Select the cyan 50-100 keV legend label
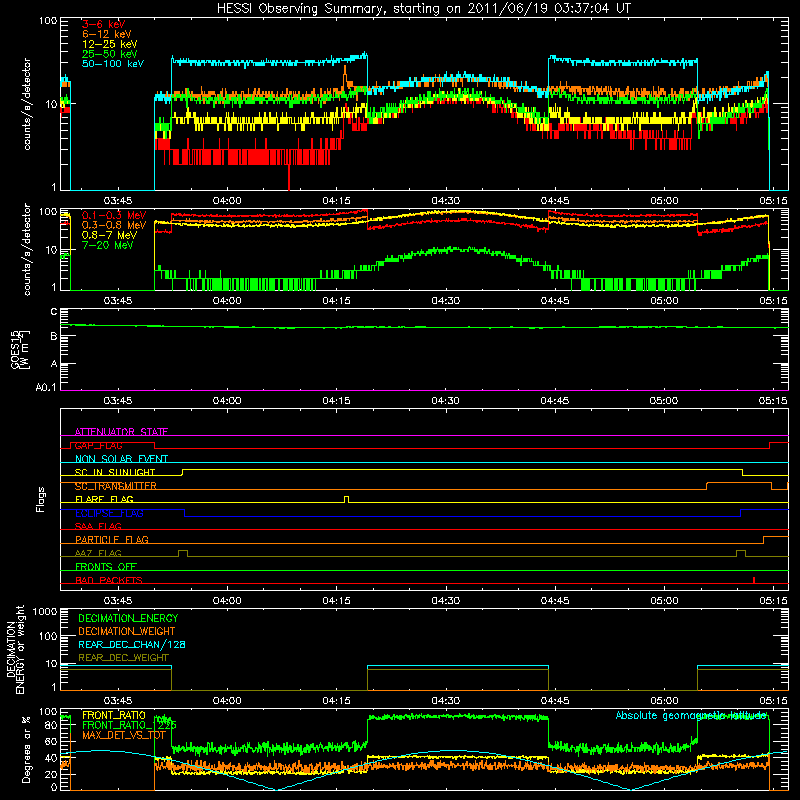The width and height of the screenshot is (800, 800). [x=113, y=64]
